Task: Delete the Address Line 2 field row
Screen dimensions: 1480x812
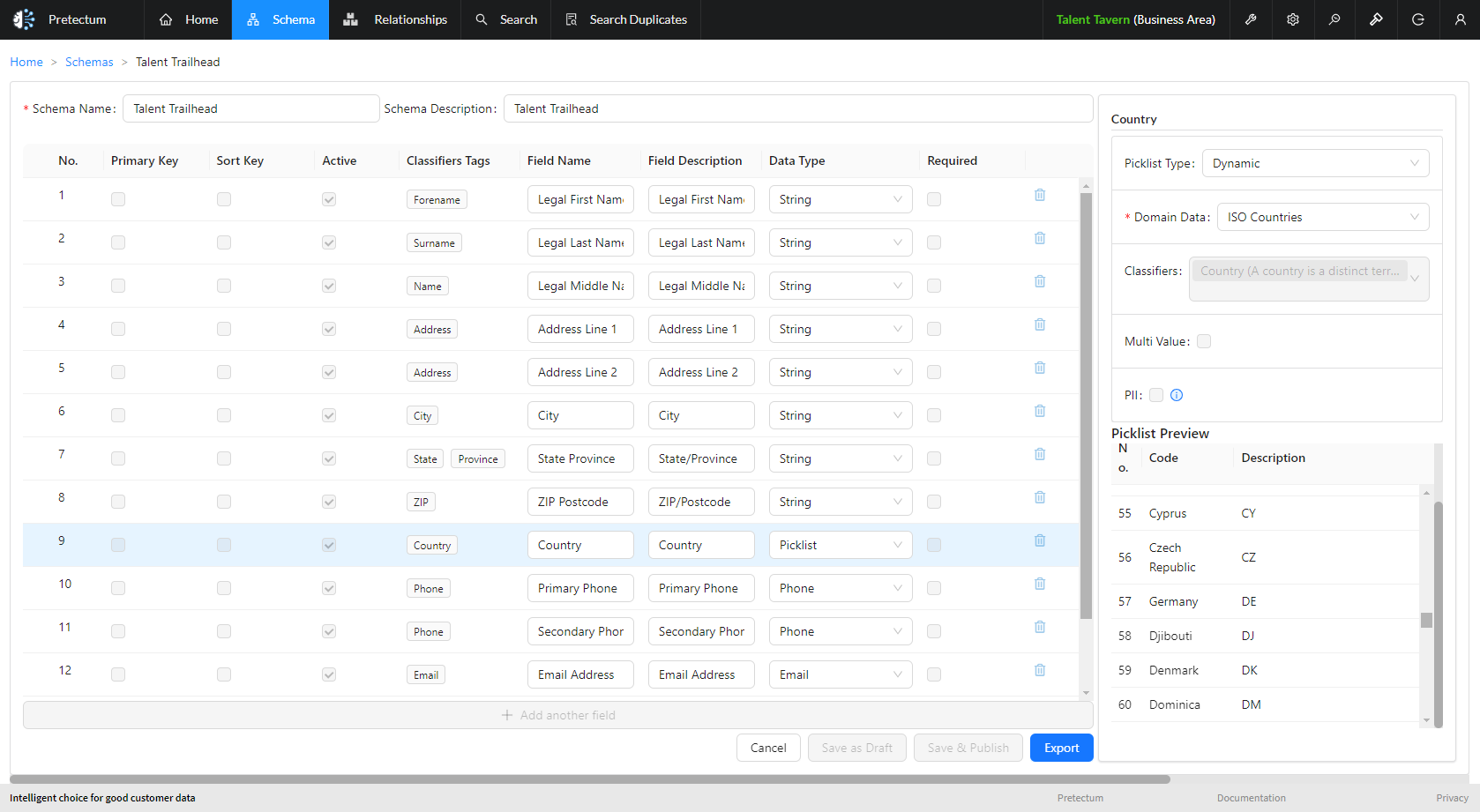Action: pyautogui.click(x=1040, y=368)
